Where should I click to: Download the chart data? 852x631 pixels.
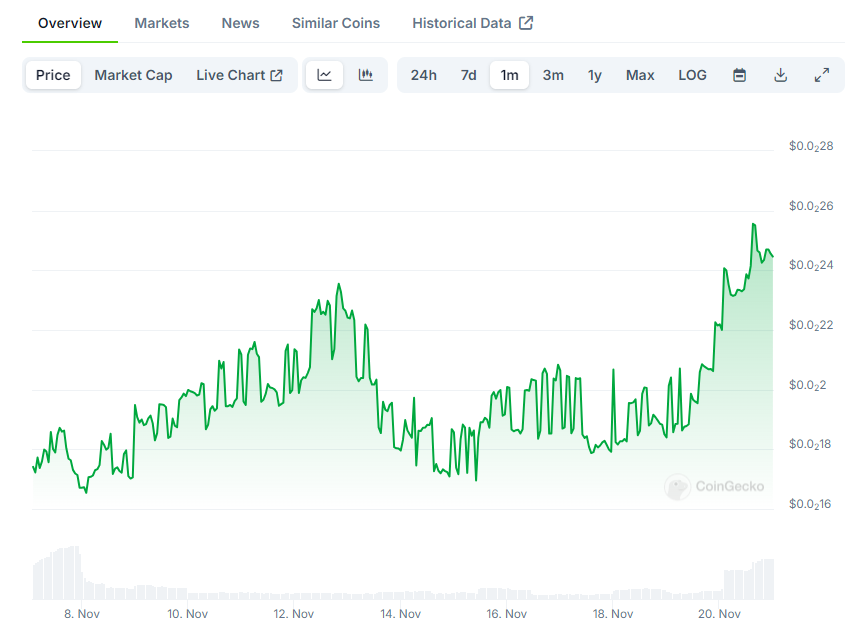780,75
